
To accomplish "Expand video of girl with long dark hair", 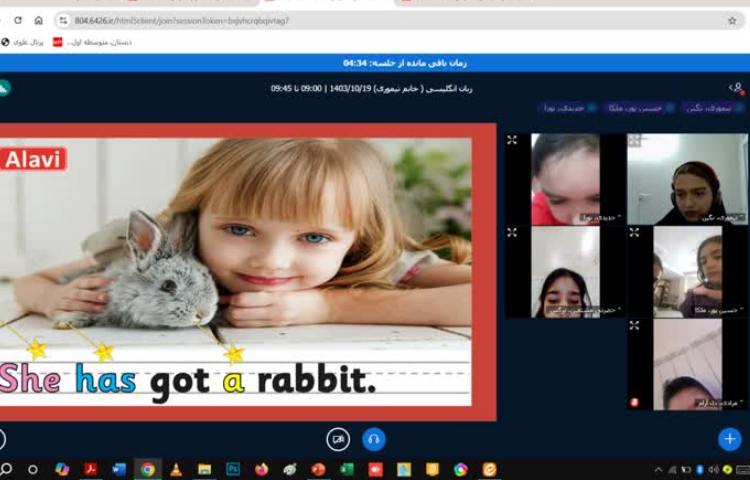I will [x=512, y=233].
